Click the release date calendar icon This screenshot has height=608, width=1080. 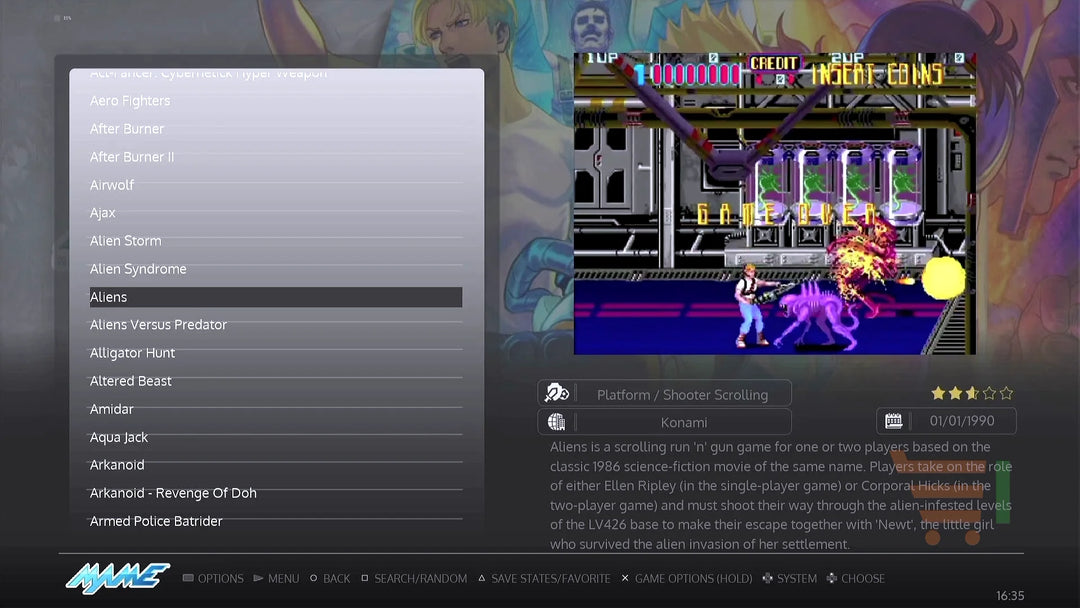[x=893, y=421]
